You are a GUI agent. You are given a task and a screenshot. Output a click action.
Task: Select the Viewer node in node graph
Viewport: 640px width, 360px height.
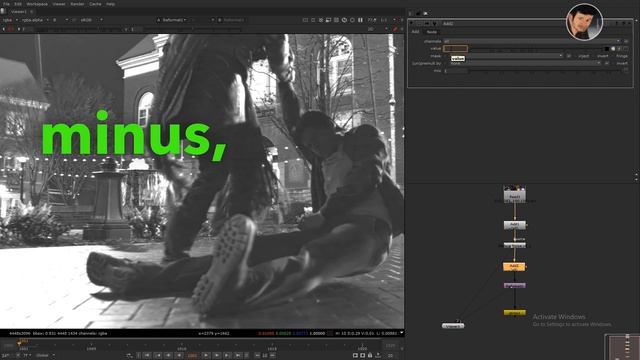[x=453, y=326]
